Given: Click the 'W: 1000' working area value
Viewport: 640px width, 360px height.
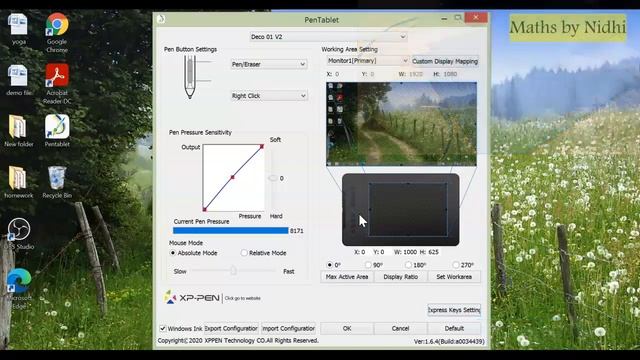Looking at the screenshot, I should coord(405,252).
